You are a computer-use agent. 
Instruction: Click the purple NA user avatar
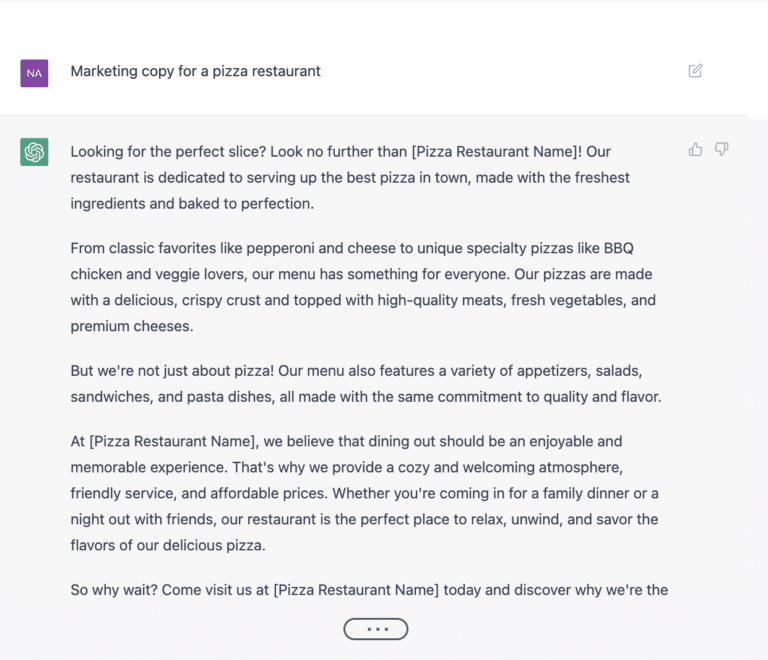(34, 73)
